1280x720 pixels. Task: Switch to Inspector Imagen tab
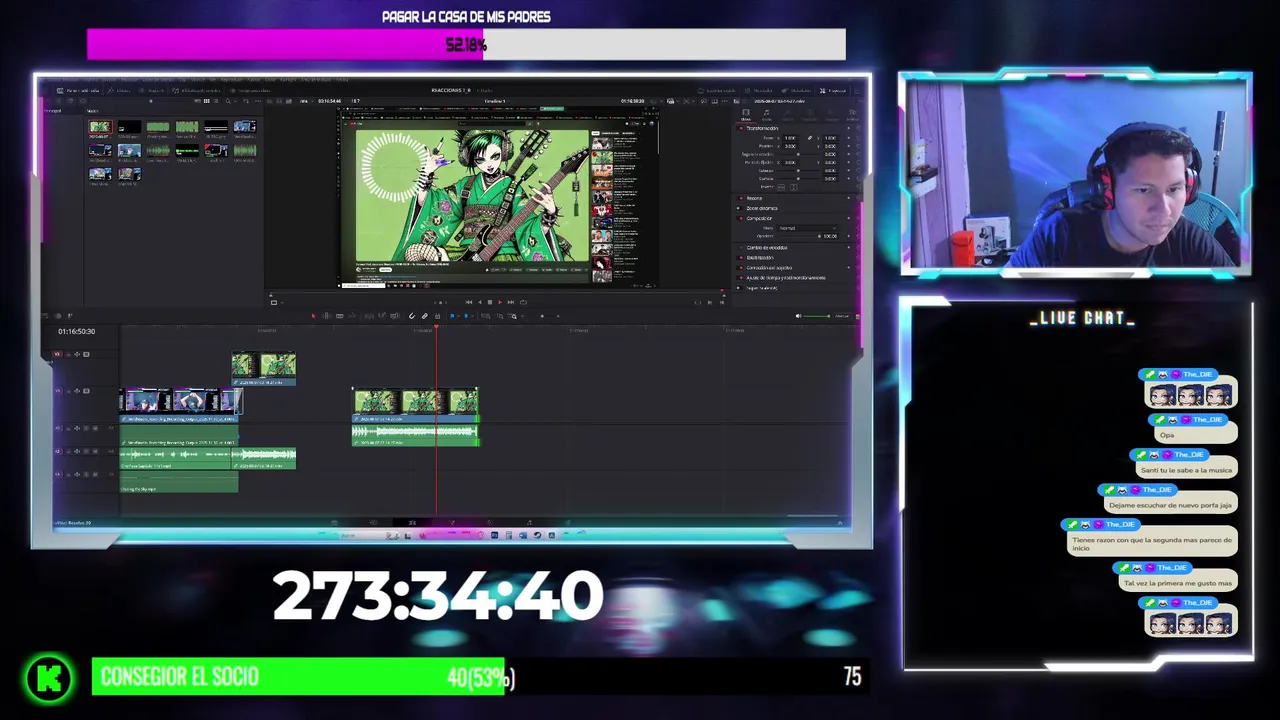pos(831,115)
